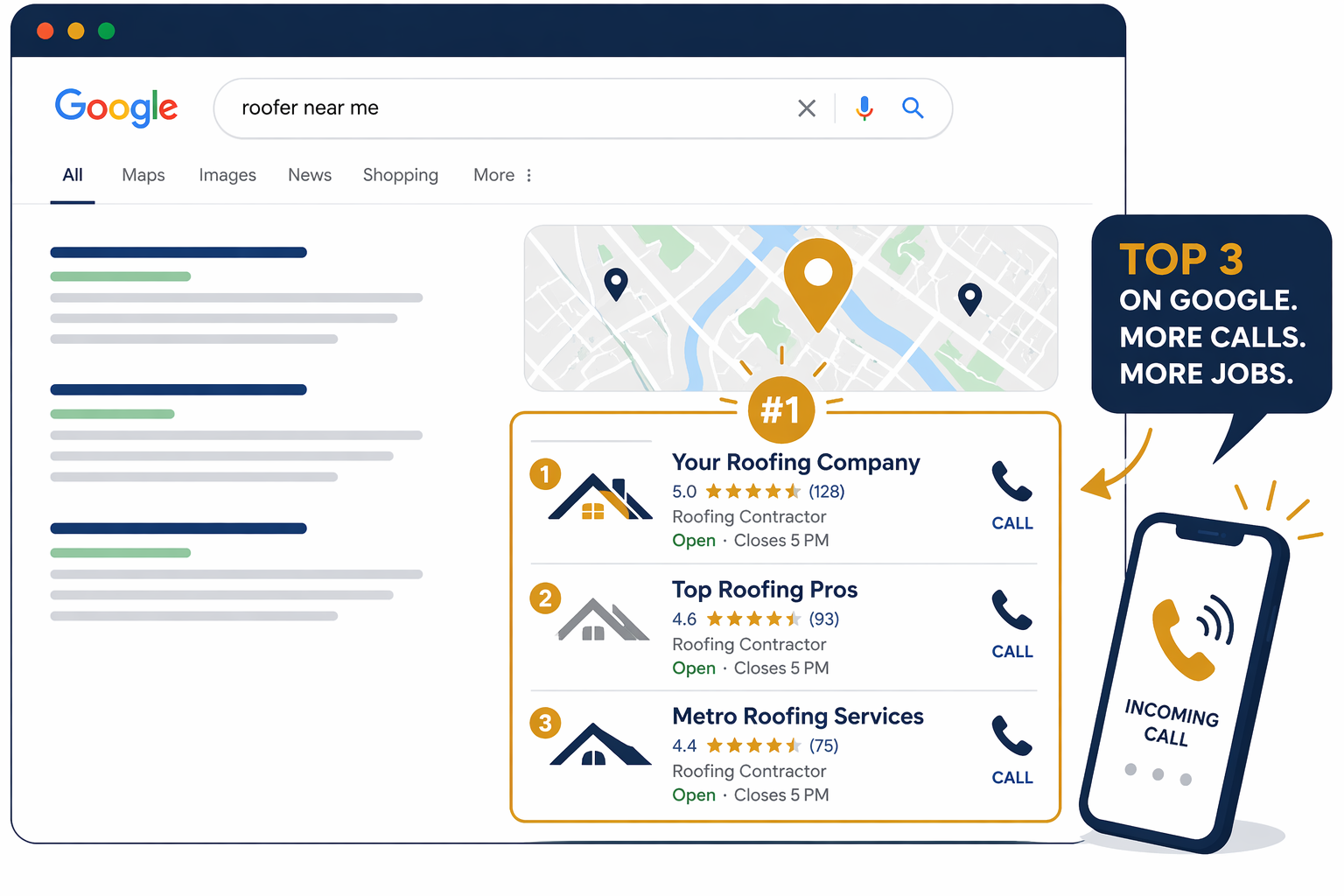Click the microphone voice search icon
1344x896 pixels.
pos(864,108)
